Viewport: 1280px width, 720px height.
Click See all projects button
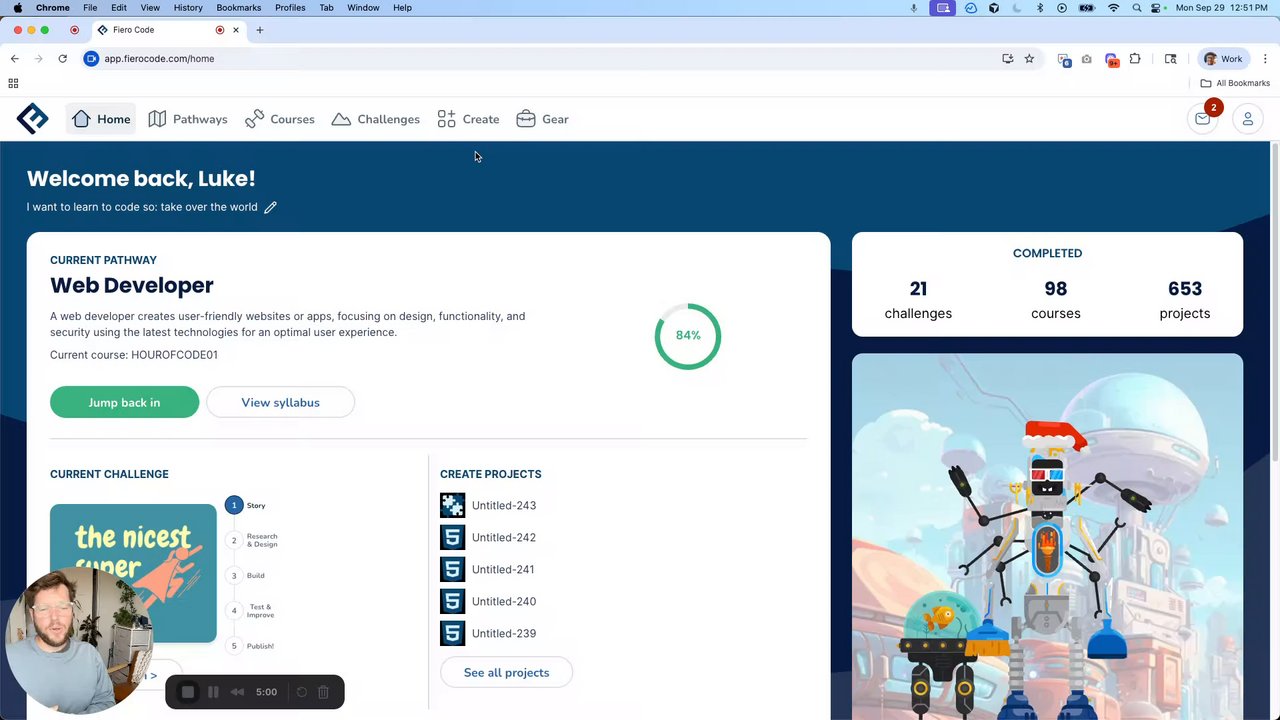point(506,672)
